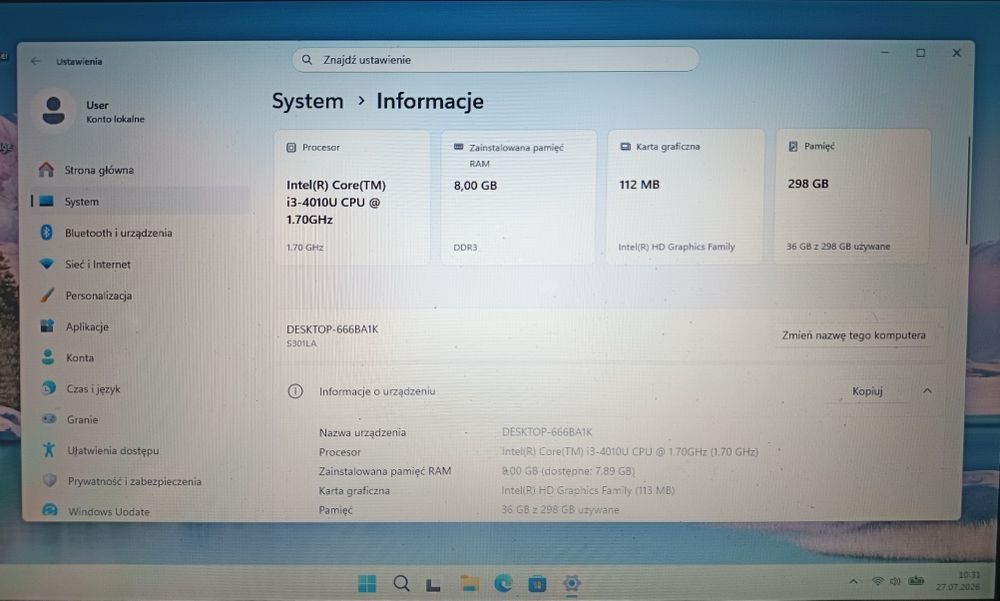Open the taskbar clock and date
This screenshot has width=1000, height=601.
[958, 581]
